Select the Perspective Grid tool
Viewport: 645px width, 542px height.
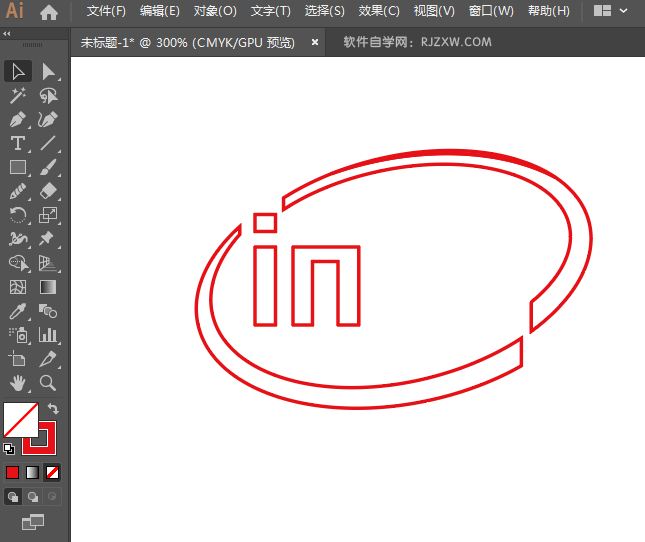[48, 263]
